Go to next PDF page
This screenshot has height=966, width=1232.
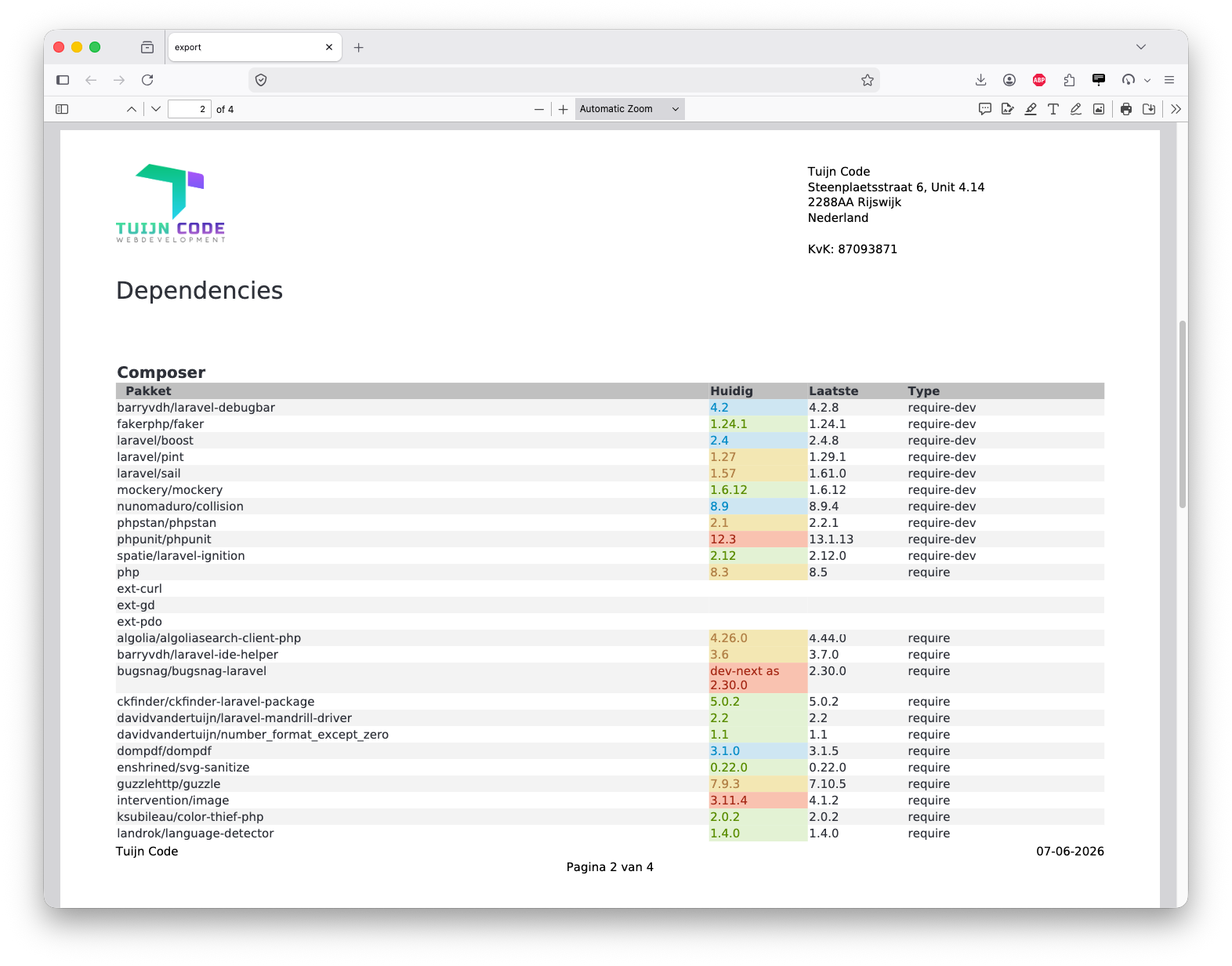(156, 109)
